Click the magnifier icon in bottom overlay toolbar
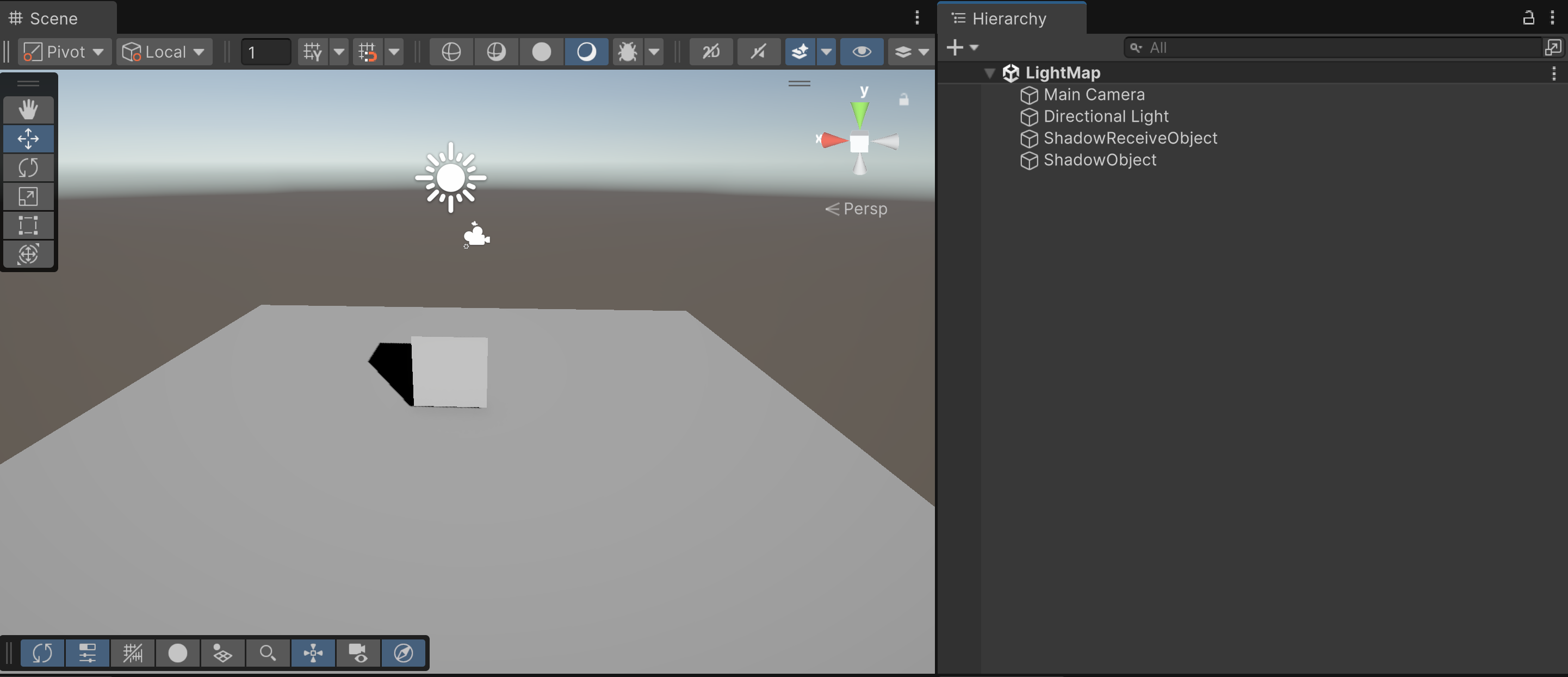 [x=267, y=653]
